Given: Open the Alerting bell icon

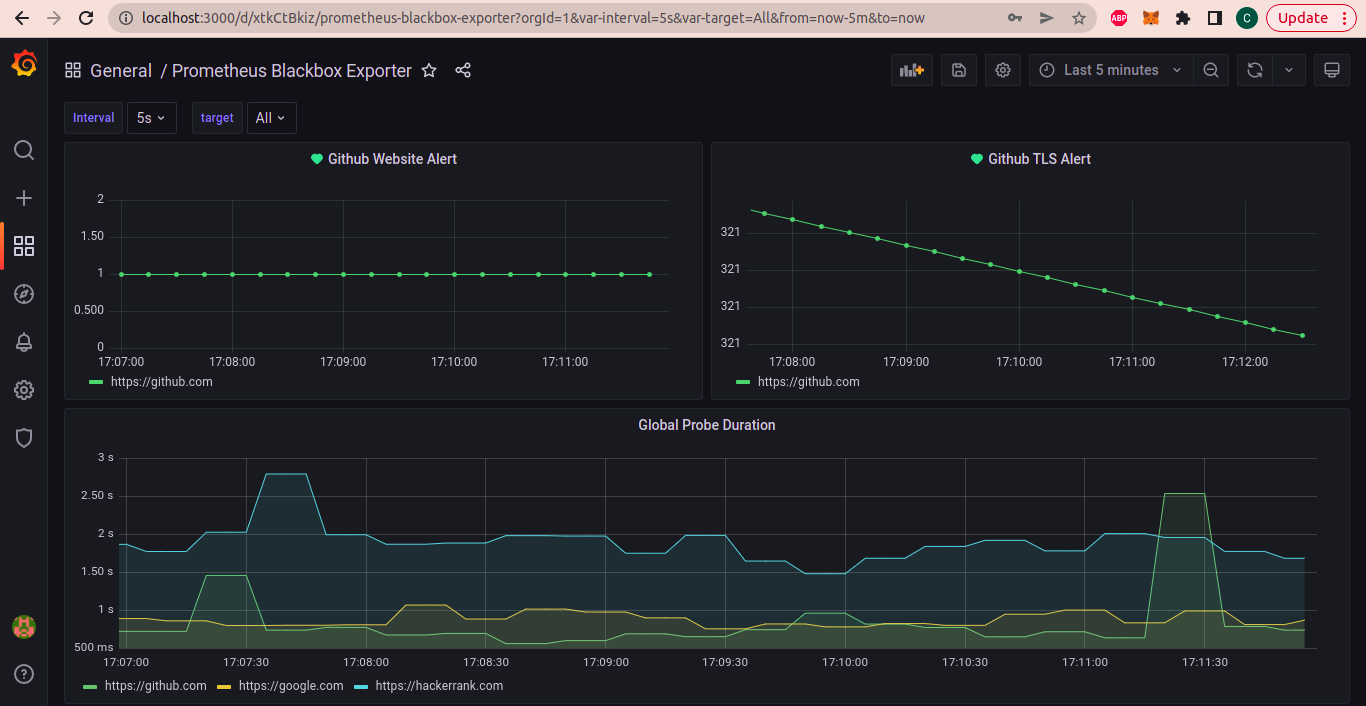Looking at the screenshot, I should [x=24, y=342].
